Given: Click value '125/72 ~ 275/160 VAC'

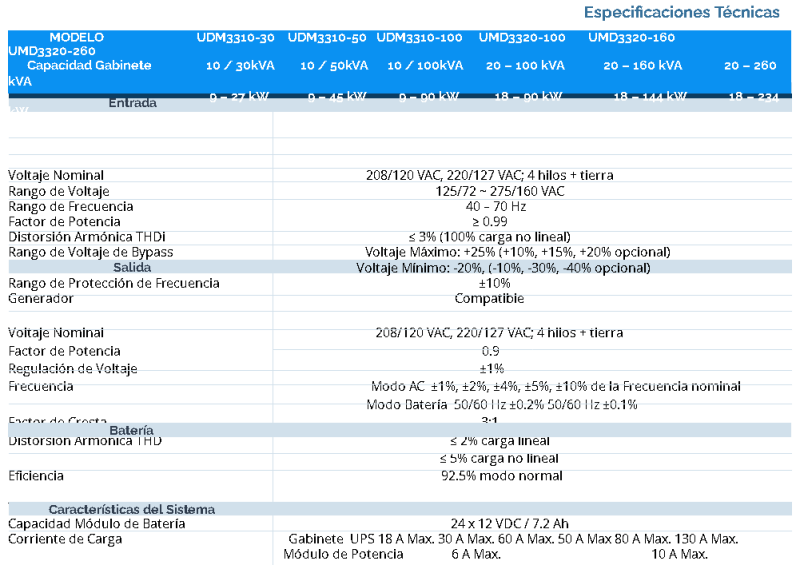Looking at the screenshot, I should pyautogui.click(x=499, y=191).
